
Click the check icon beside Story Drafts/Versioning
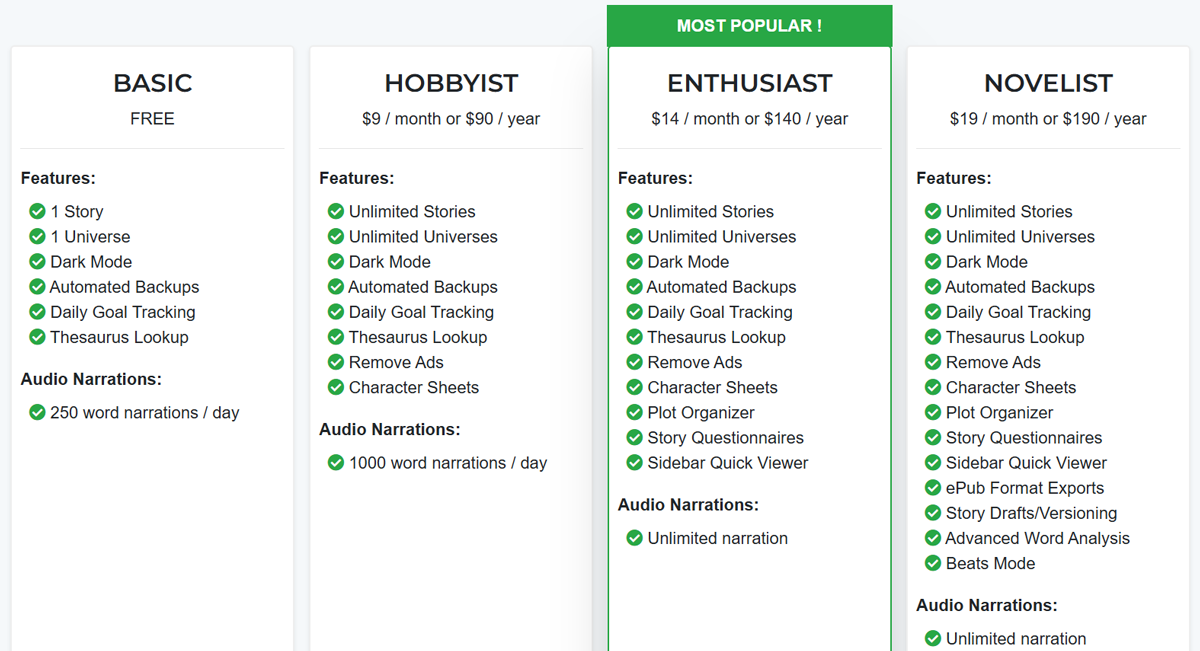point(933,513)
